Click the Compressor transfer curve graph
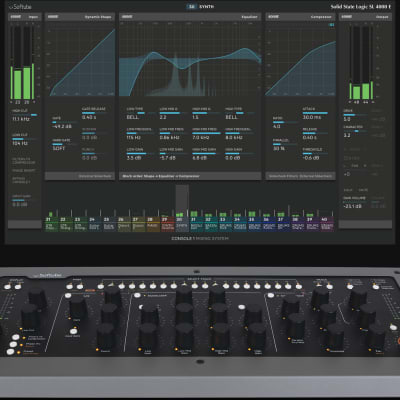The height and width of the screenshot is (400, 400). [x=300, y=59]
